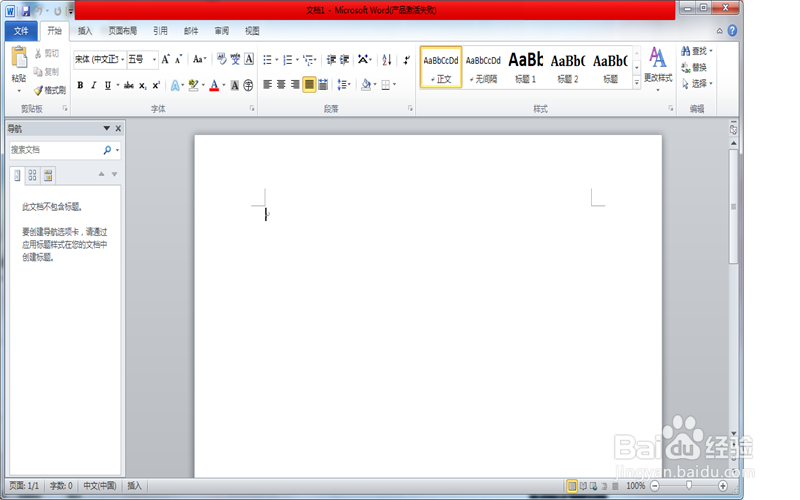Switch to the Page Layout tab

pos(122,31)
